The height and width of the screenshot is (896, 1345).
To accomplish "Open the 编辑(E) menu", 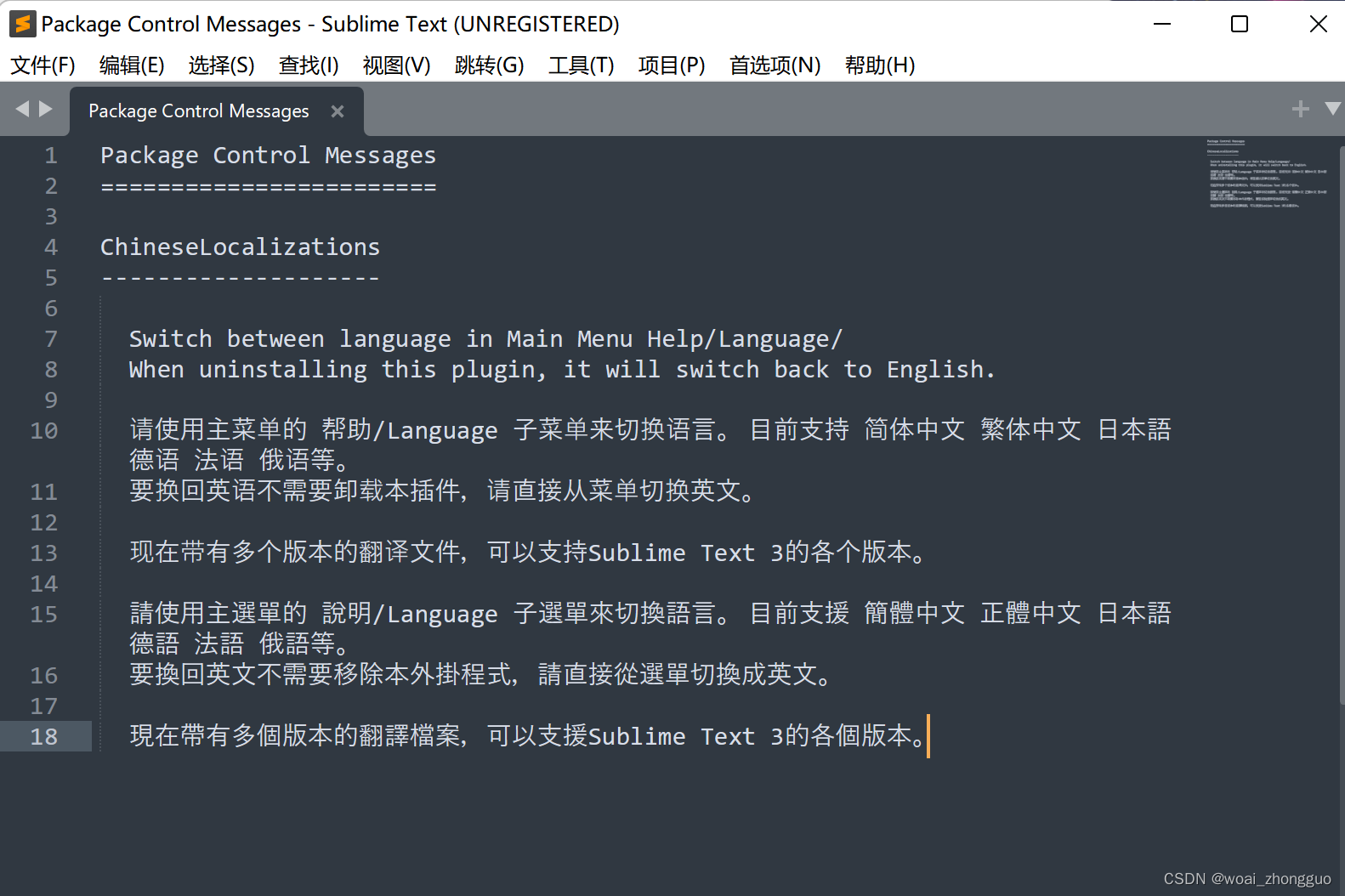I will coord(132,65).
